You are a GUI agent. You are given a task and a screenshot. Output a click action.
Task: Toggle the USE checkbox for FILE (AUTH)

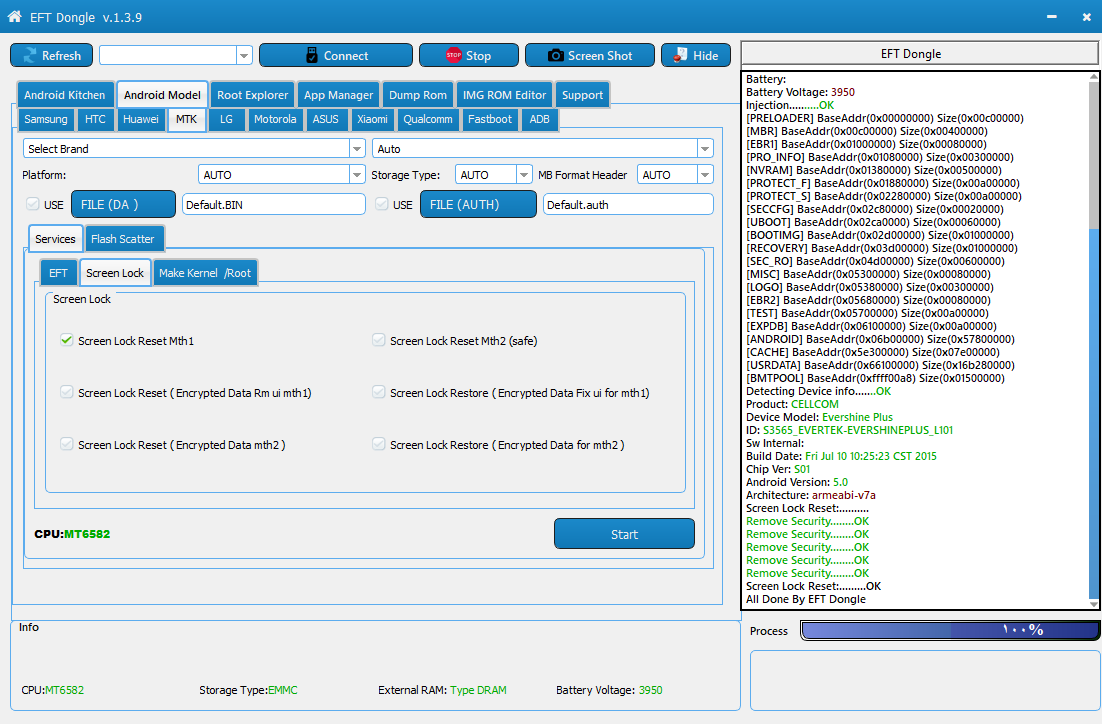tap(382, 204)
